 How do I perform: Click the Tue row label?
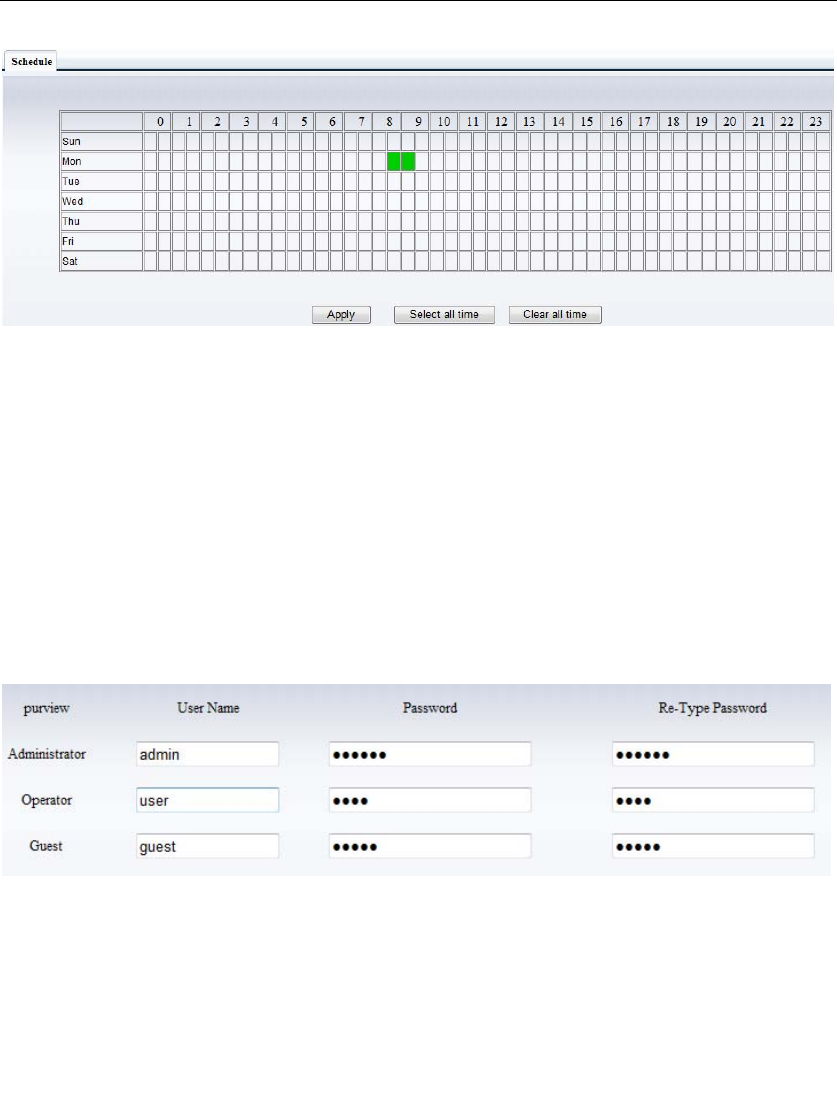pyautogui.click(x=71, y=182)
